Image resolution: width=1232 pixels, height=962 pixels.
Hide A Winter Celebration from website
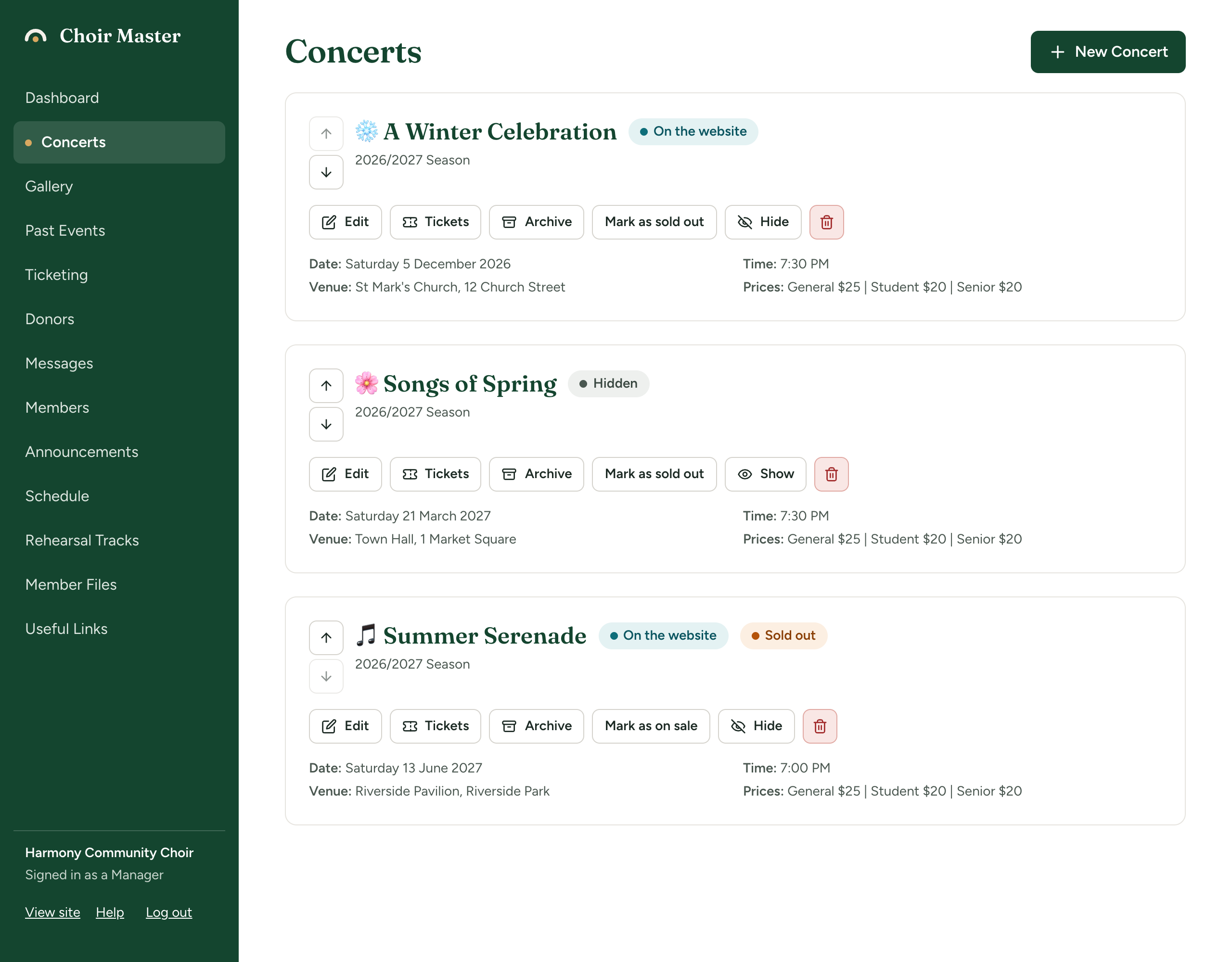[763, 222]
